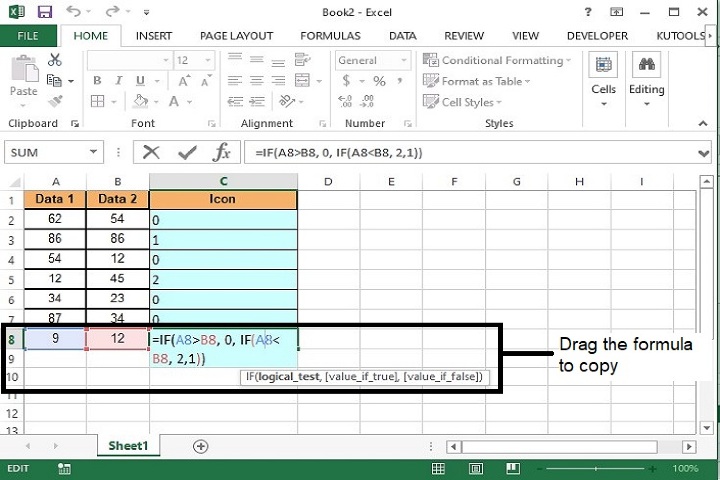Click the Insert Function fx button

[x=222, y=152]
